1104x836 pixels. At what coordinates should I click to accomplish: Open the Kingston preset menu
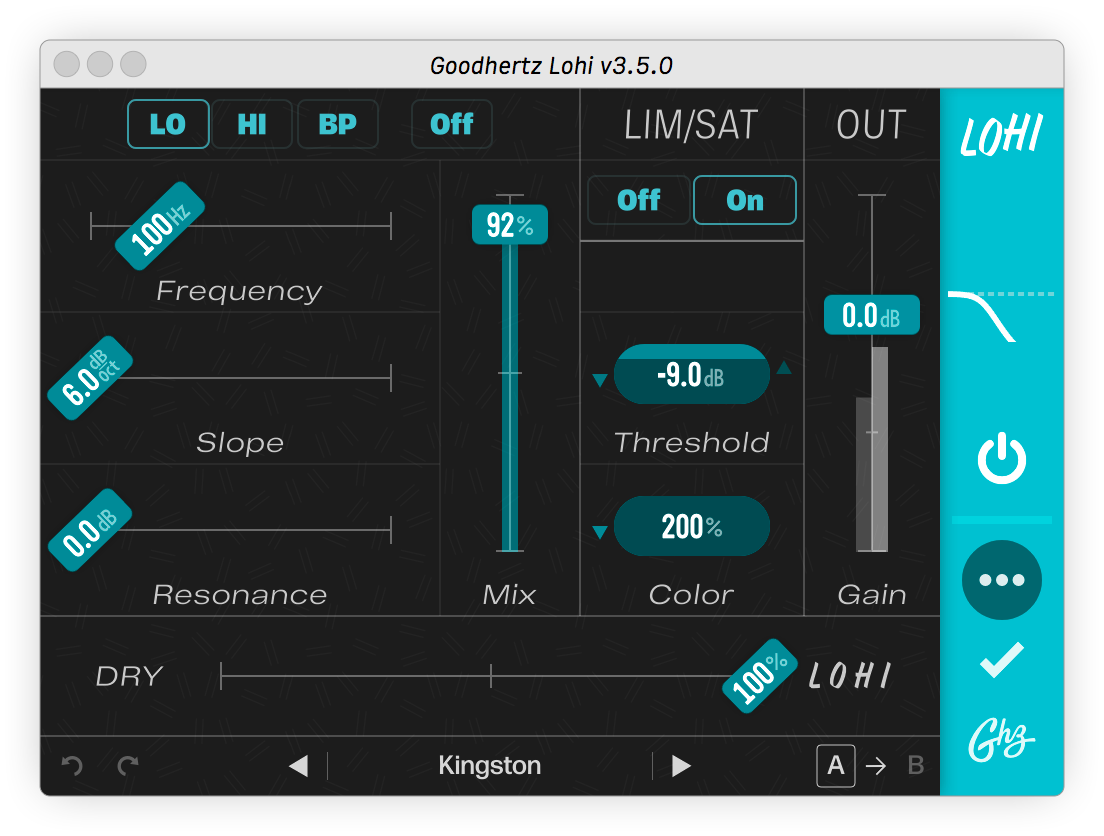pyautogui.click(x=489, y=766)
